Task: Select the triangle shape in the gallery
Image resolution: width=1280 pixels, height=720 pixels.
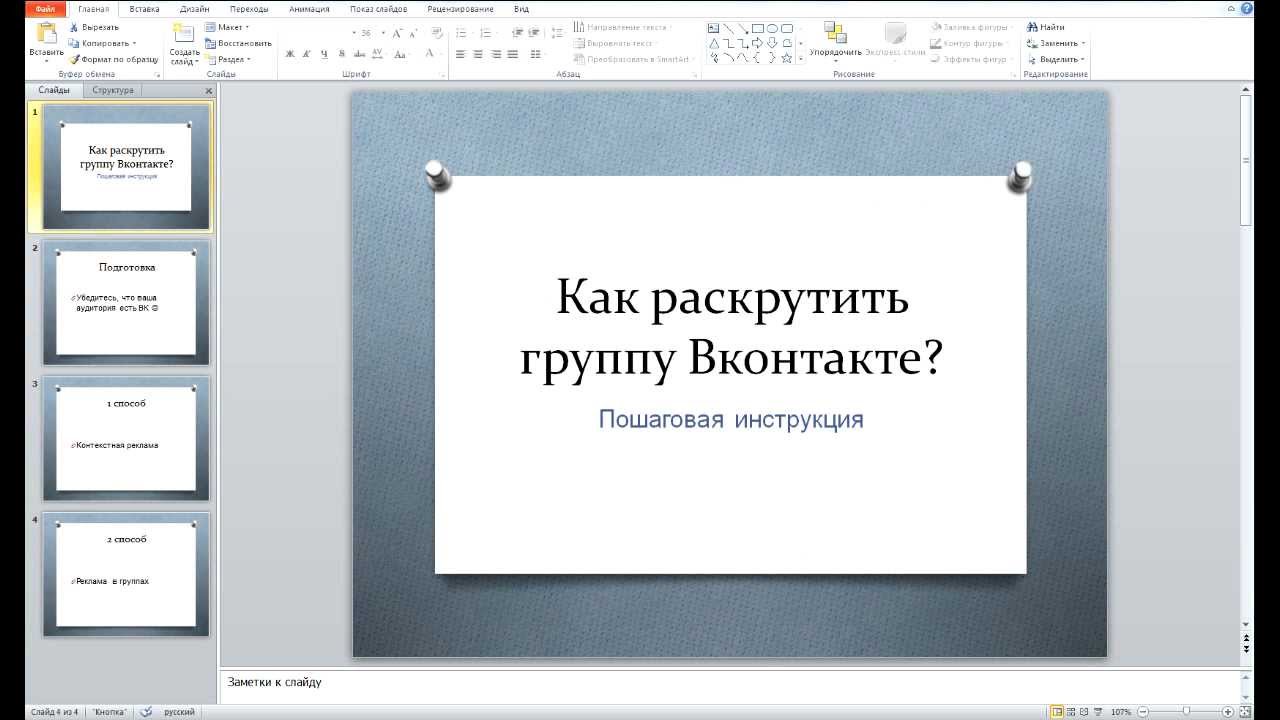Action: pyautogui.click(x=714, y=43)
